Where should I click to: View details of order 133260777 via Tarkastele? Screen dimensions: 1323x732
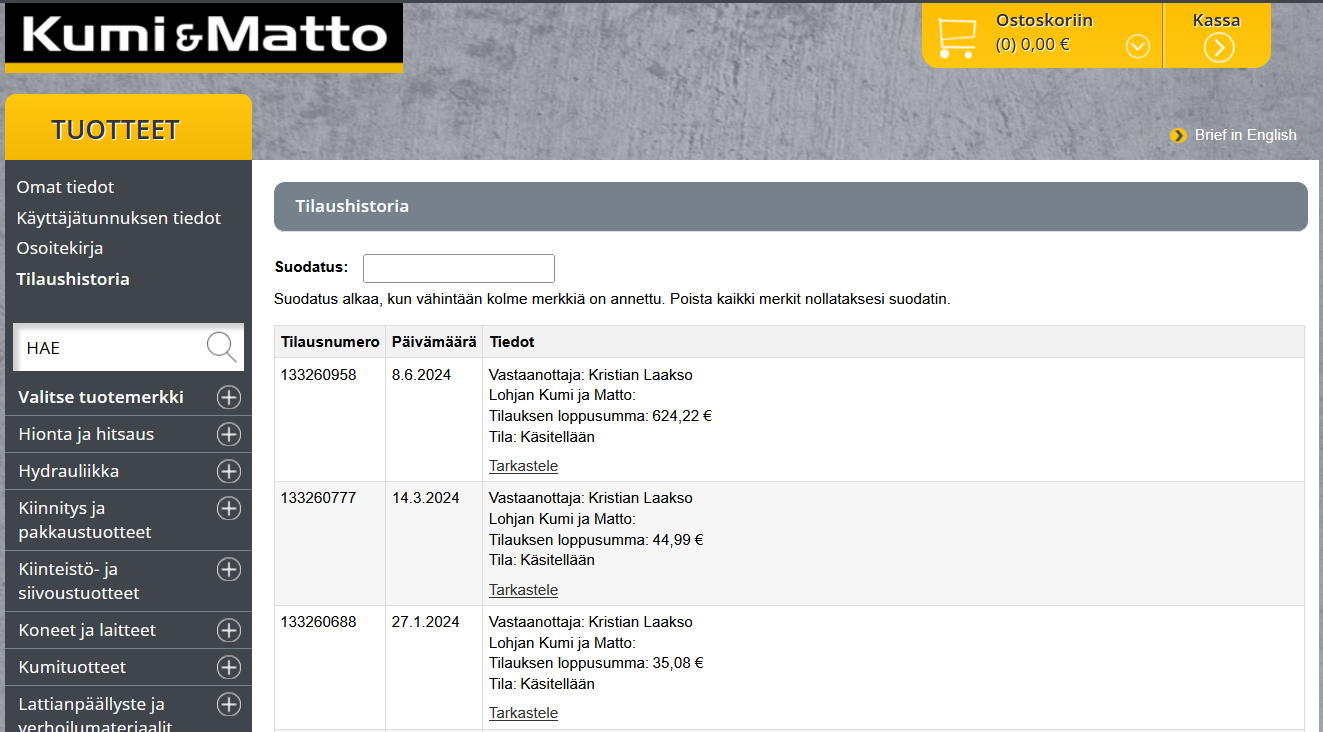coord(523,590)
